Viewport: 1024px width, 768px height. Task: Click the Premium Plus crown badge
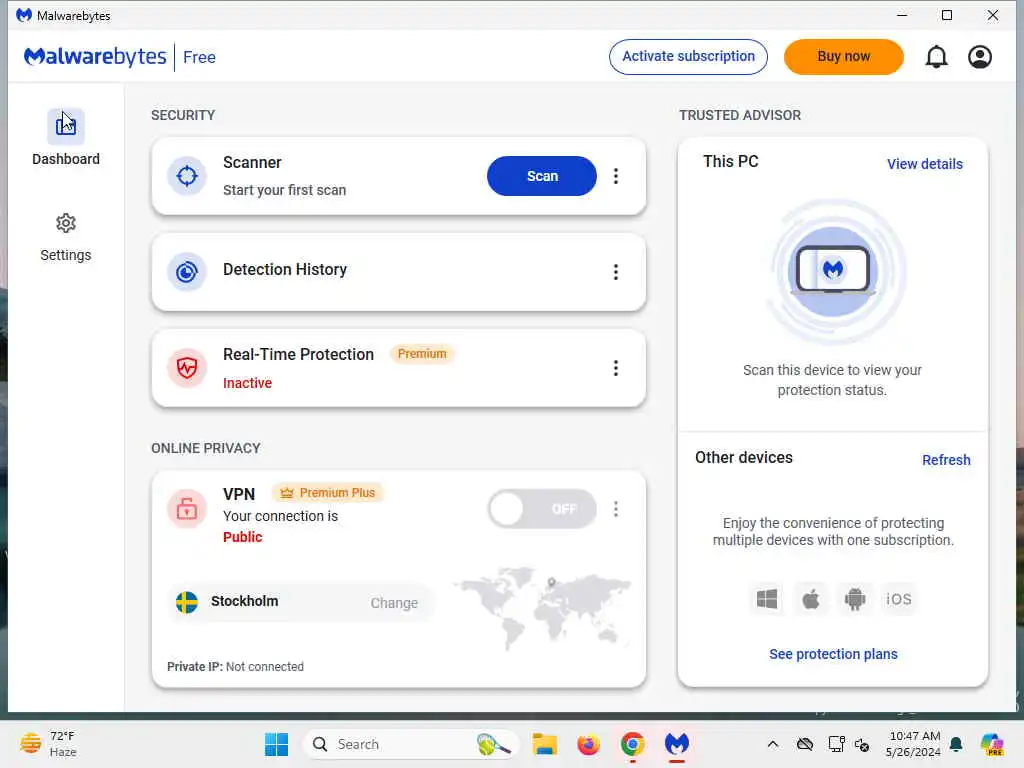(328, 493)
